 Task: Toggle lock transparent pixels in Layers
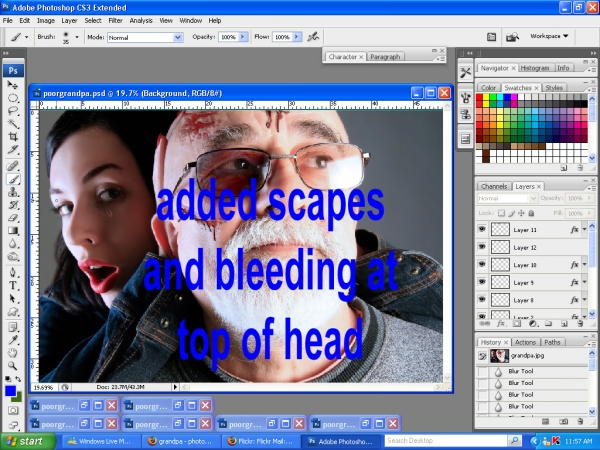click(x=501, y=213)
